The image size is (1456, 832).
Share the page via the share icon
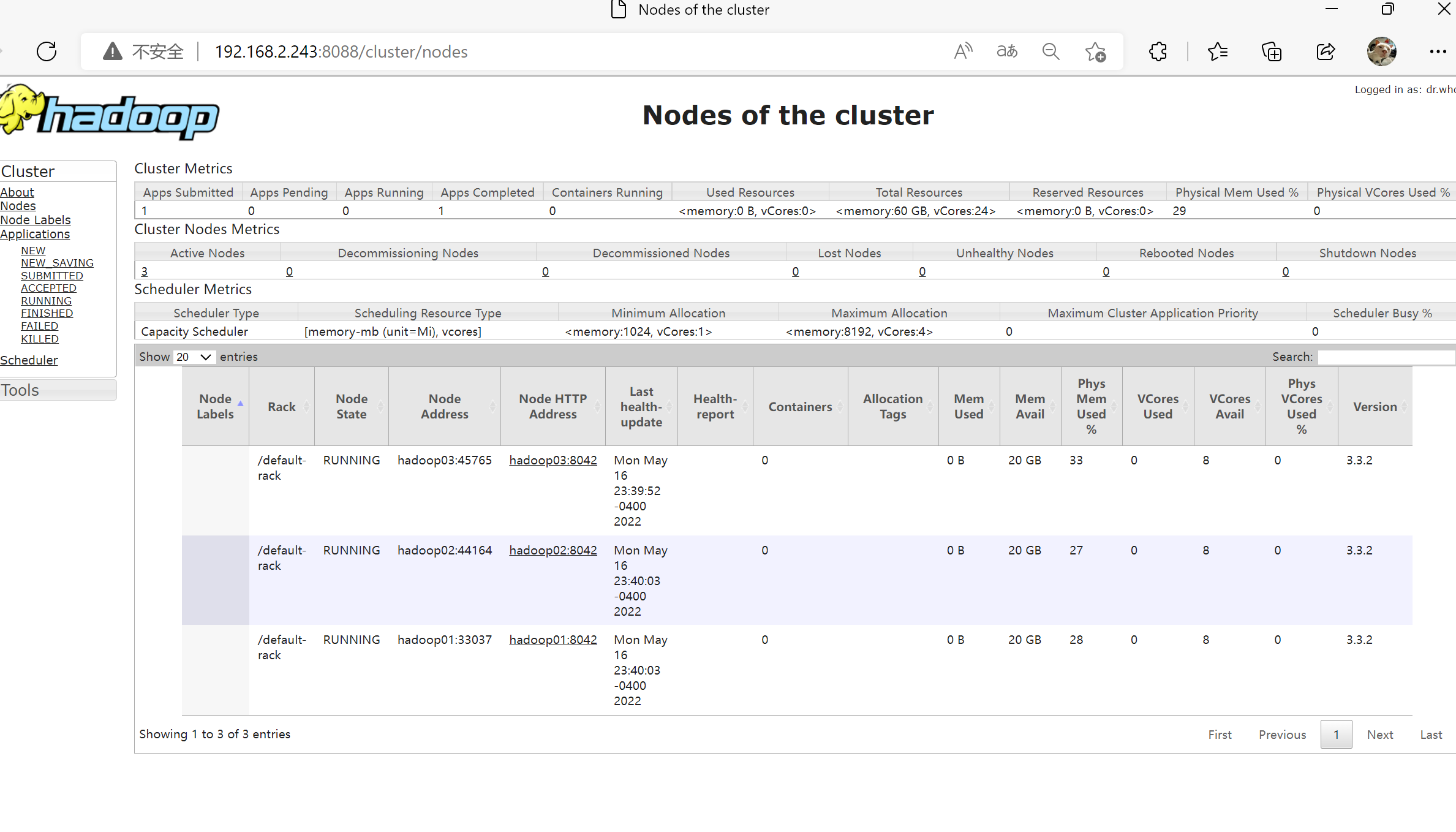pyautogui.click(x=1326, y=51)
